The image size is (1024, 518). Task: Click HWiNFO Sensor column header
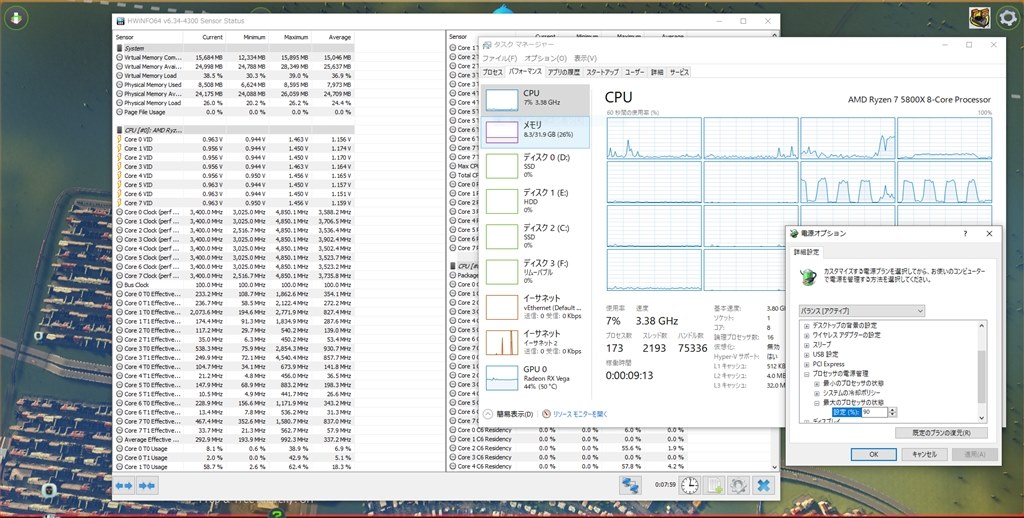pos(148,37)
